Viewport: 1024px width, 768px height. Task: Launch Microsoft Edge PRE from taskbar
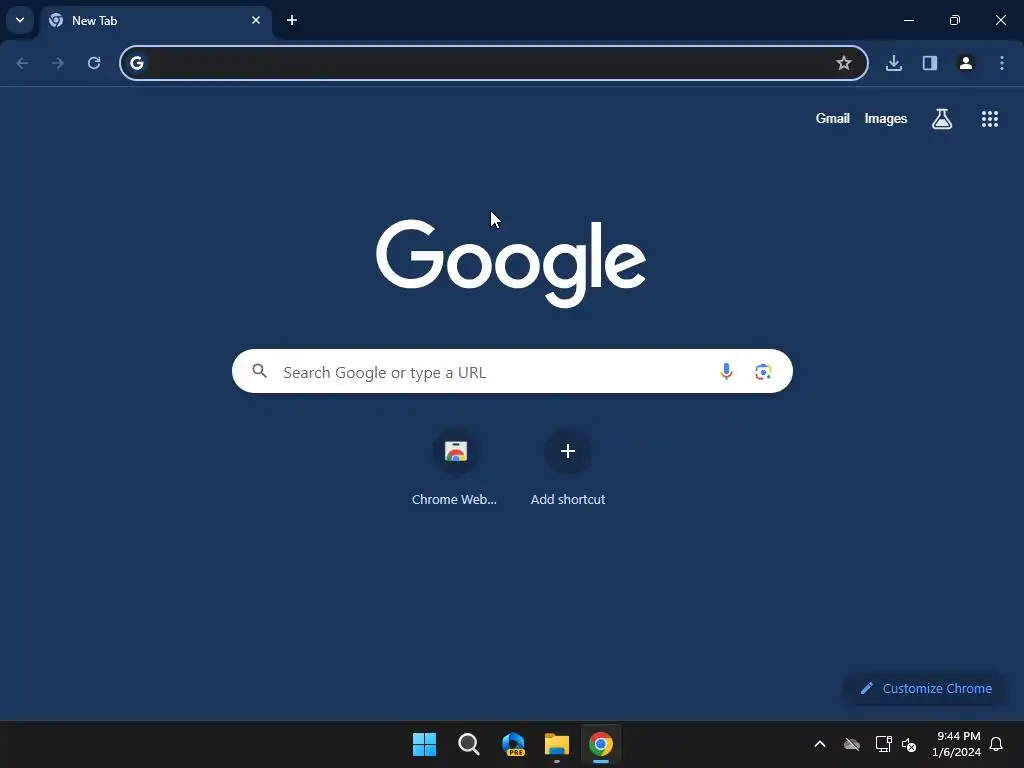coord(513,744)
